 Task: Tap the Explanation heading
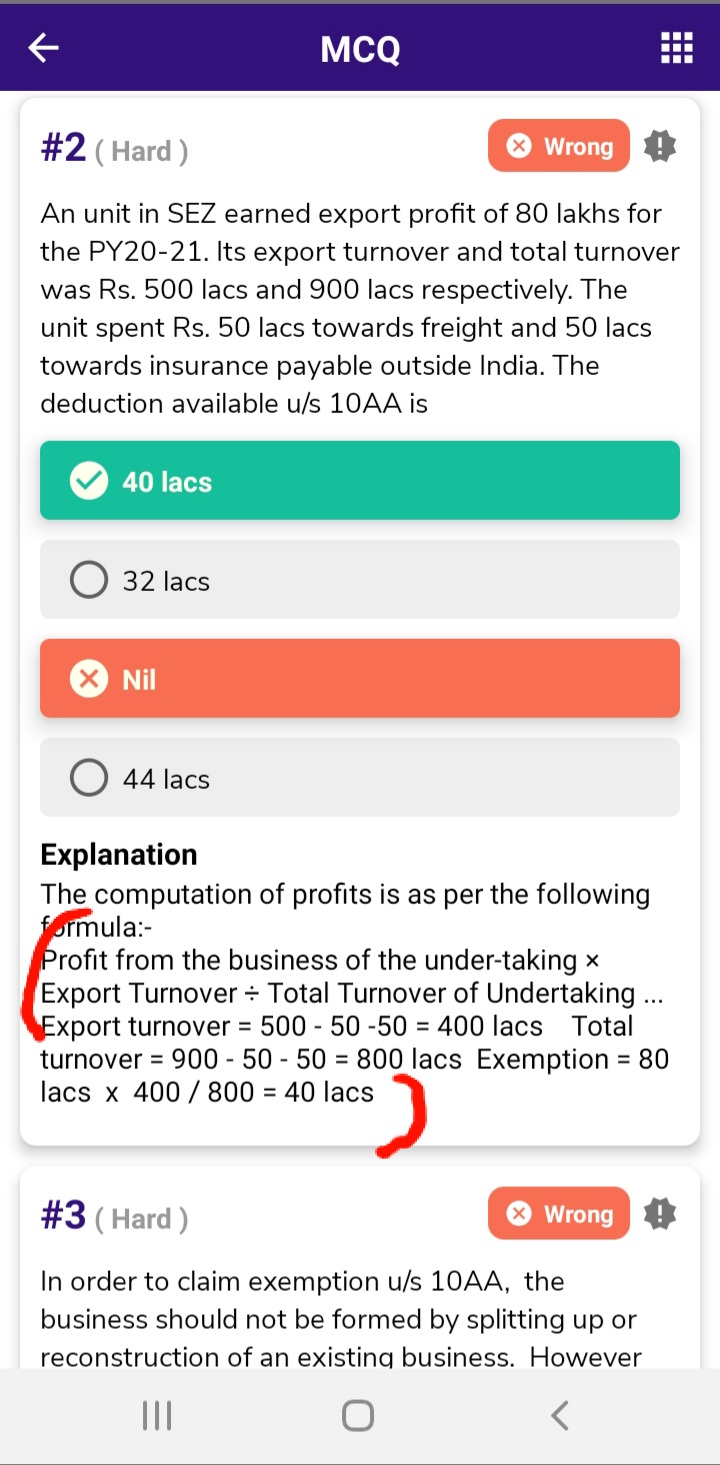pyautogui.click(x=119, y=855)
